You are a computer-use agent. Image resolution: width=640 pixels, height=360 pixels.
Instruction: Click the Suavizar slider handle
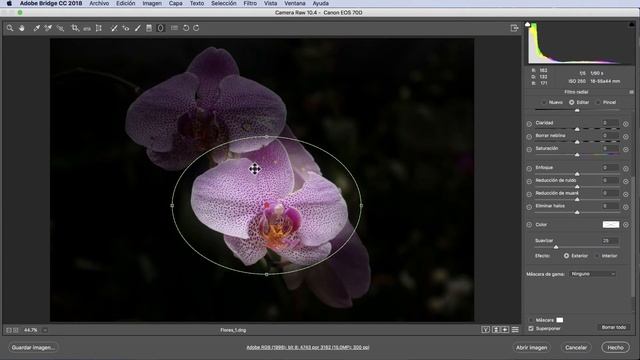tap(556, 247)
